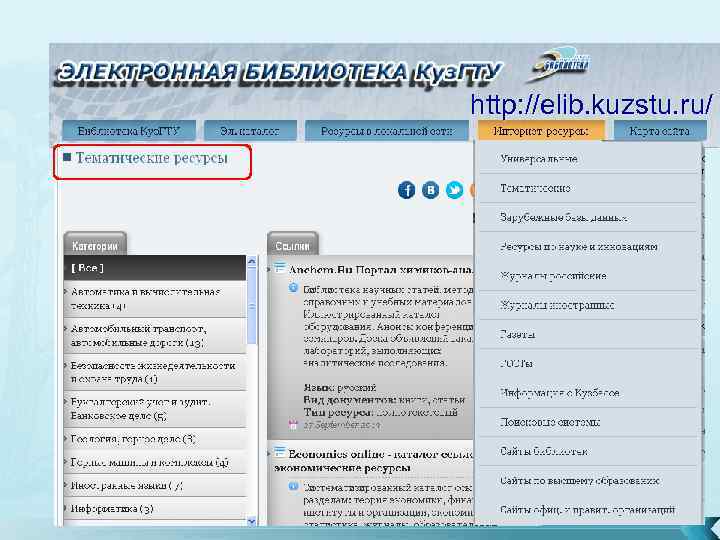The width and height of the screenshot is (720, 540).
Task: Expand arrow before Economics online link entry
Action: coord(270,453)
